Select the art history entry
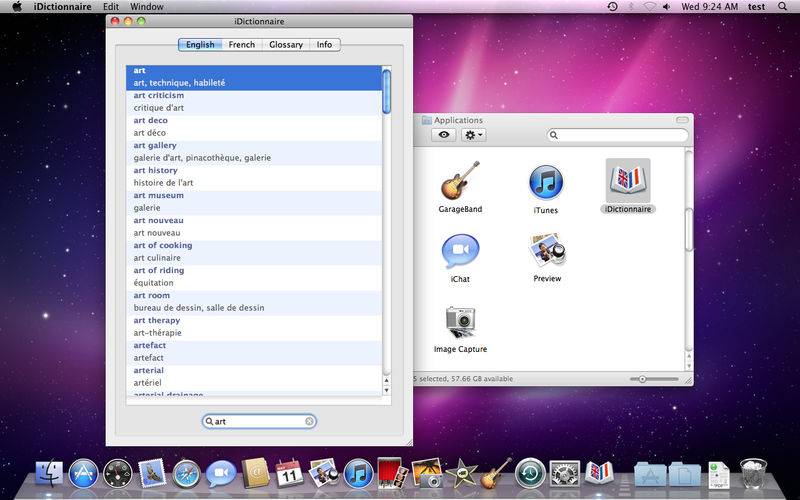The height and width of the screenshot is (500, 800). (254, 177)
